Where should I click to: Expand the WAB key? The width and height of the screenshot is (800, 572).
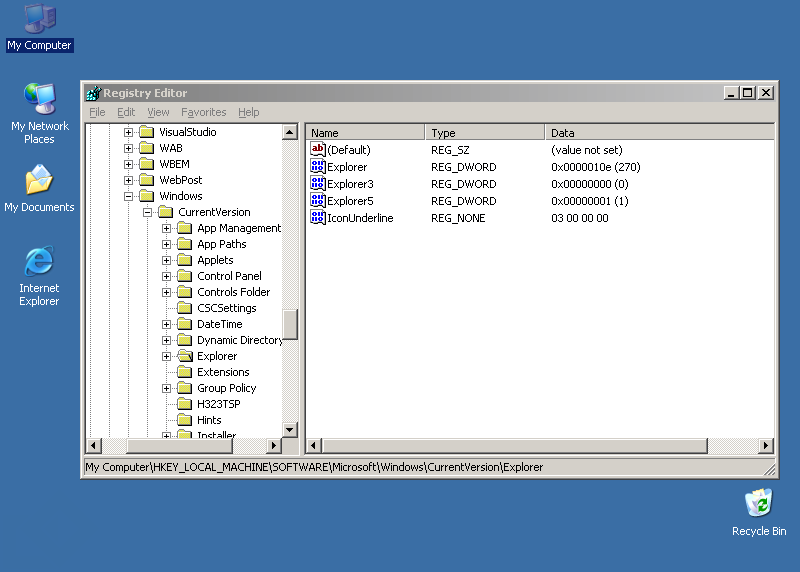129,148
